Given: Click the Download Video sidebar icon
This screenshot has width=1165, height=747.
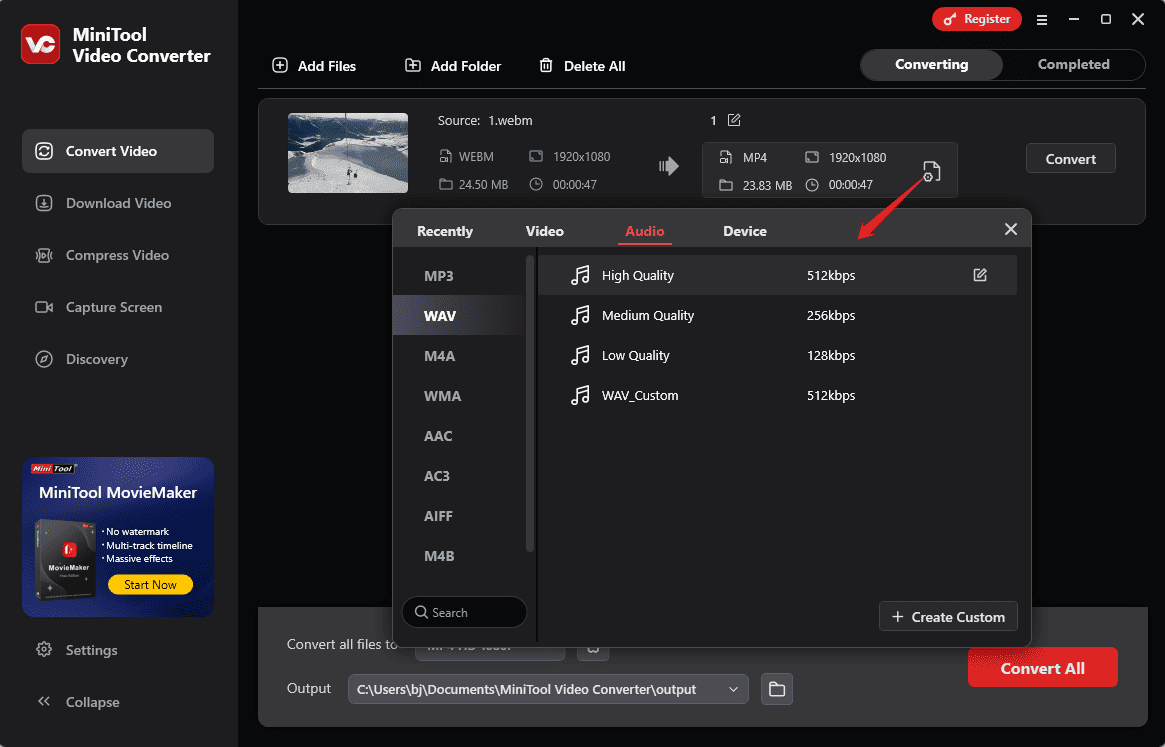Looking at the screenshot, I should 45,203.
